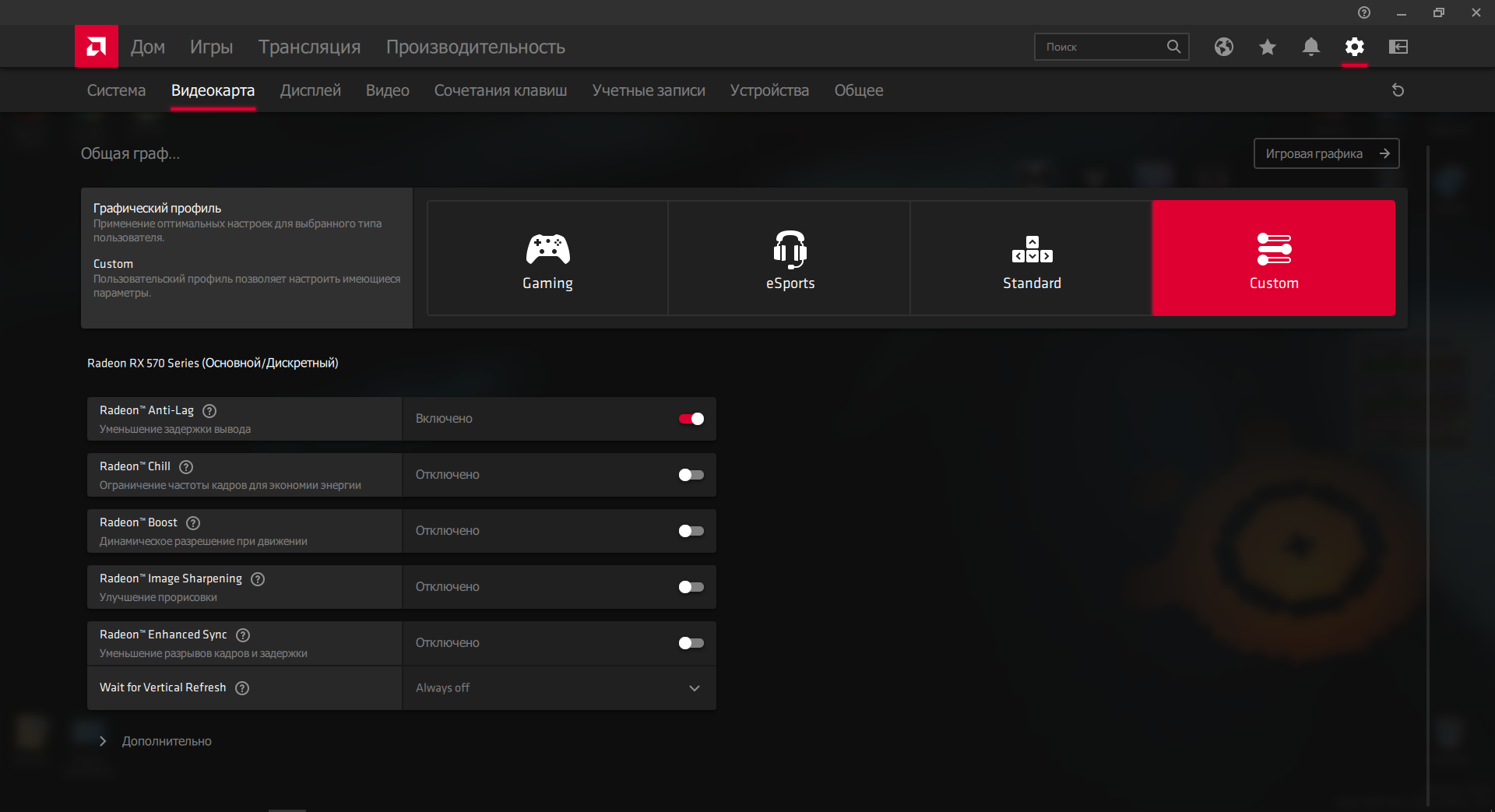This screenshot has height=812, width=1495.
Task: Open help question mark in title bar
Action: (x=1364, y=12)
